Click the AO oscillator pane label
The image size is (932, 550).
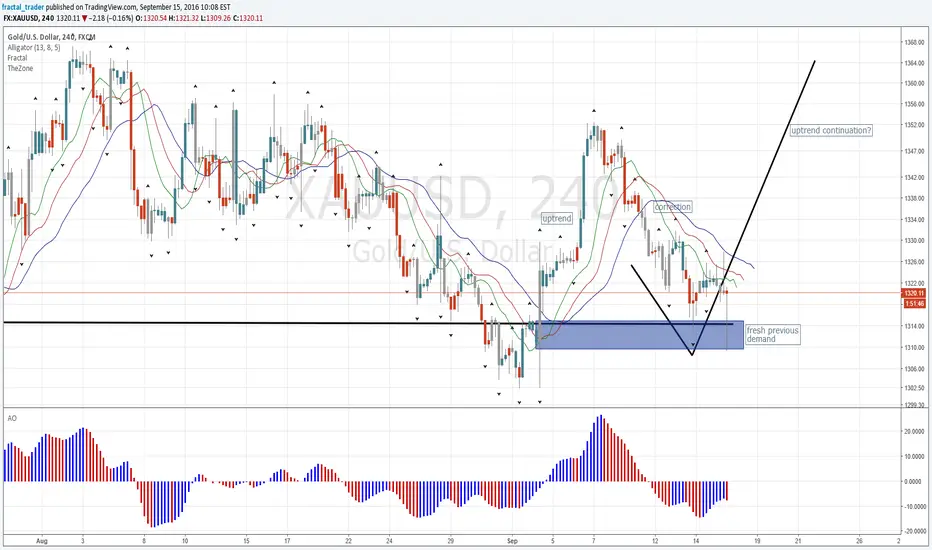click(12, 418)
